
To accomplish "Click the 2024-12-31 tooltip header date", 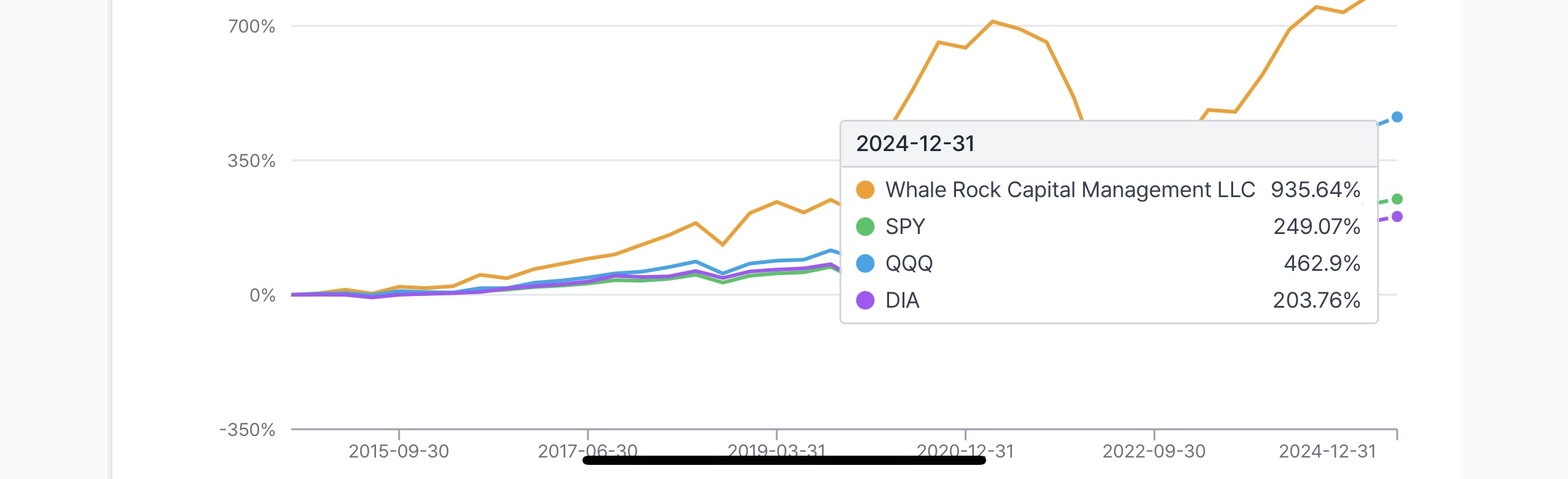I will [x=915, y=144].
